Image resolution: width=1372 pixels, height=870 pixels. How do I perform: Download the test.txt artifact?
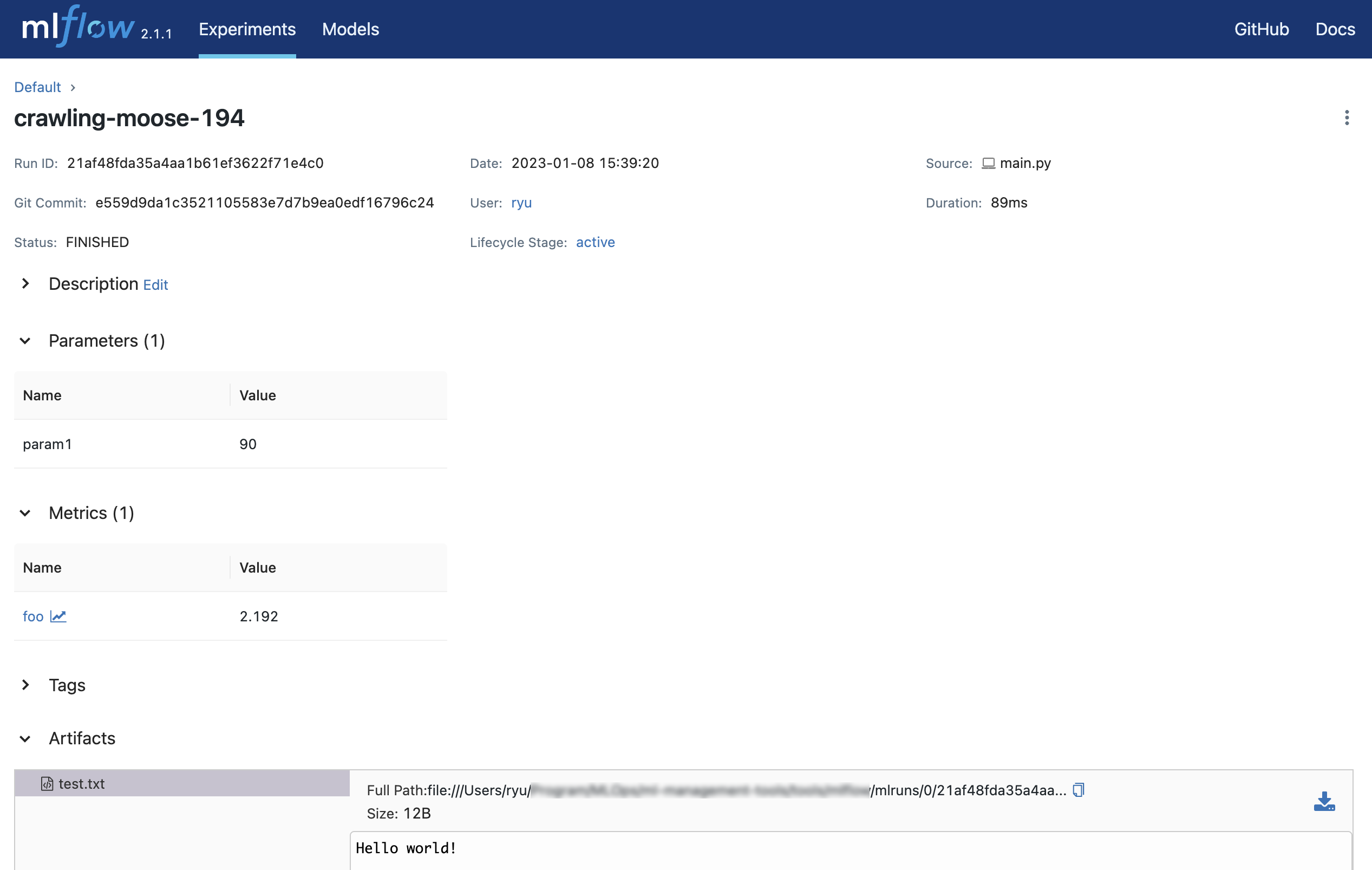coord(1324,801)
